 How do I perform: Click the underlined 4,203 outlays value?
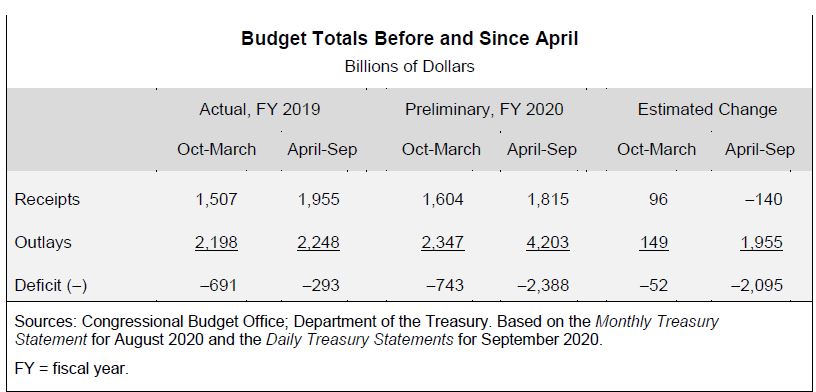pos(547,243)
